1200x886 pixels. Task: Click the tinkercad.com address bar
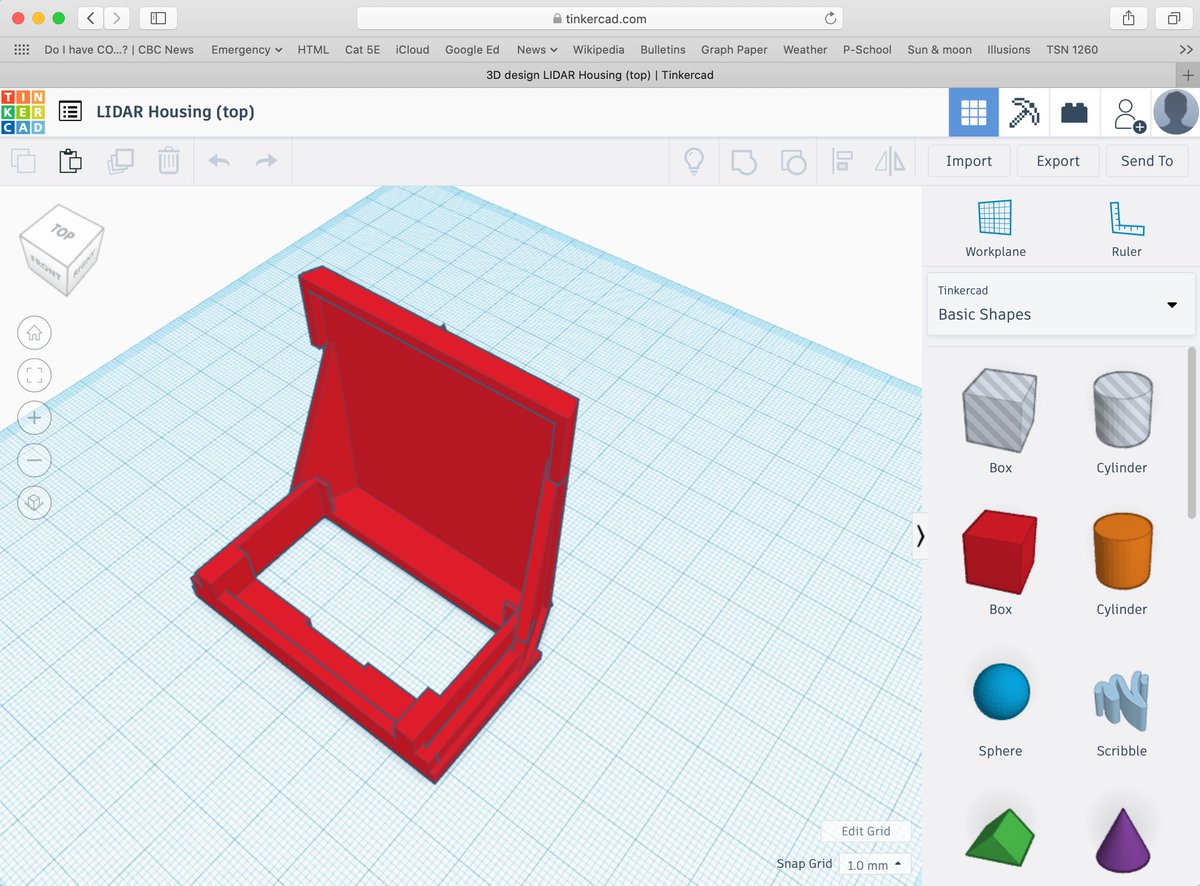[x=599, y=18]
